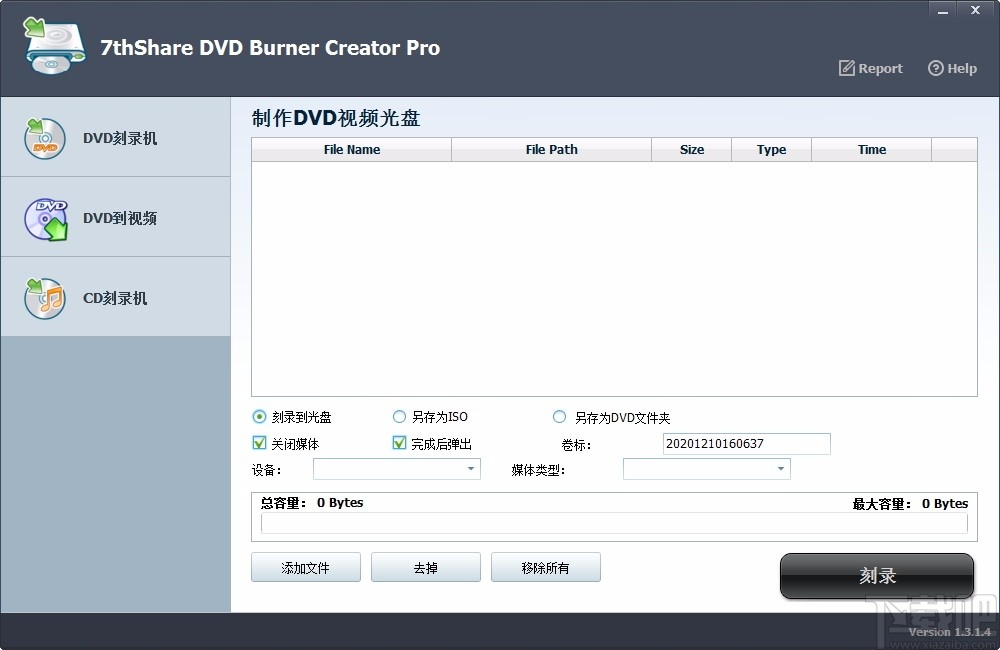Start burning with the 刻录 button
Viewport: 1000px width, 650px height.
(x=876, y=576)
